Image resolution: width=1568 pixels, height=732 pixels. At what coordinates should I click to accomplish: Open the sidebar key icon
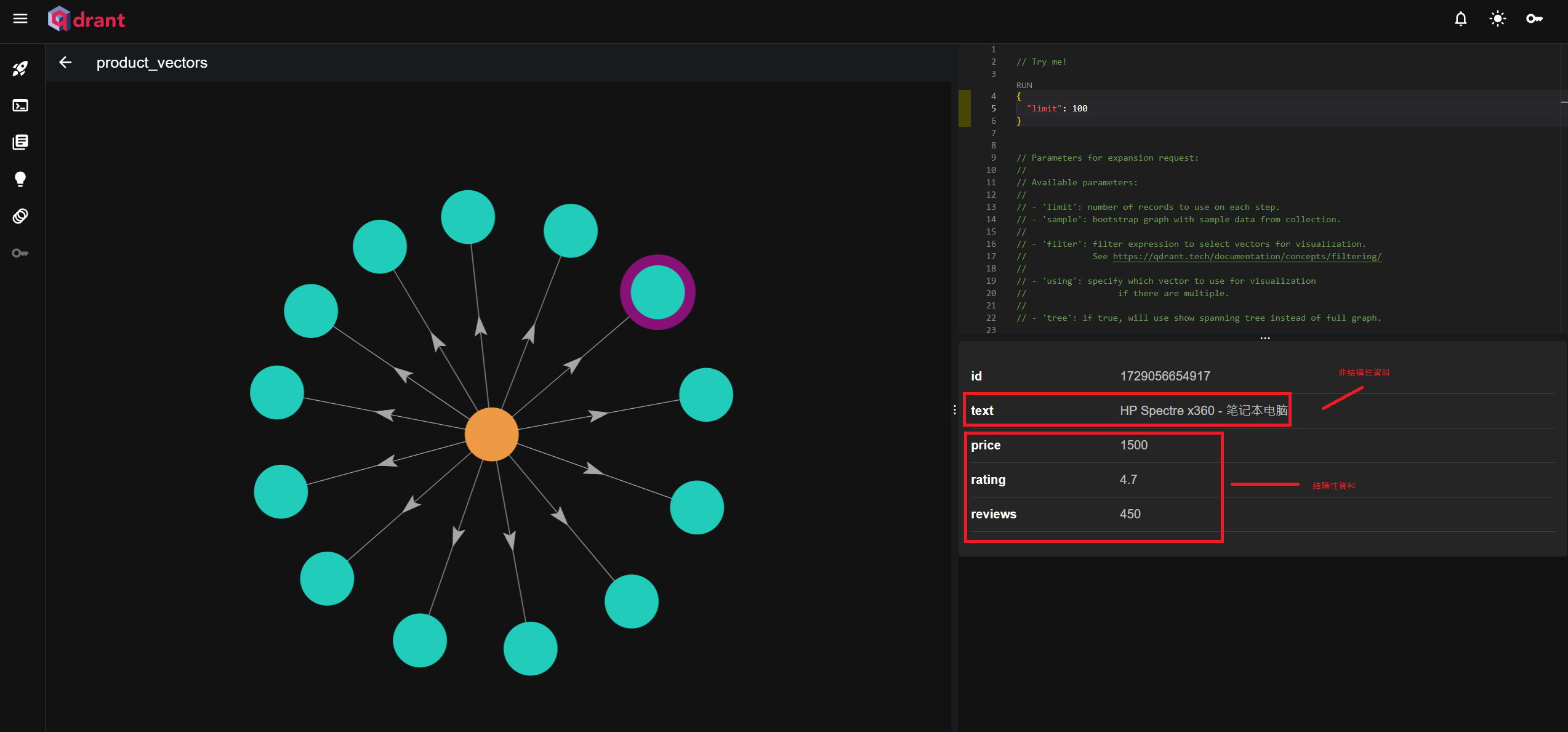20,253
